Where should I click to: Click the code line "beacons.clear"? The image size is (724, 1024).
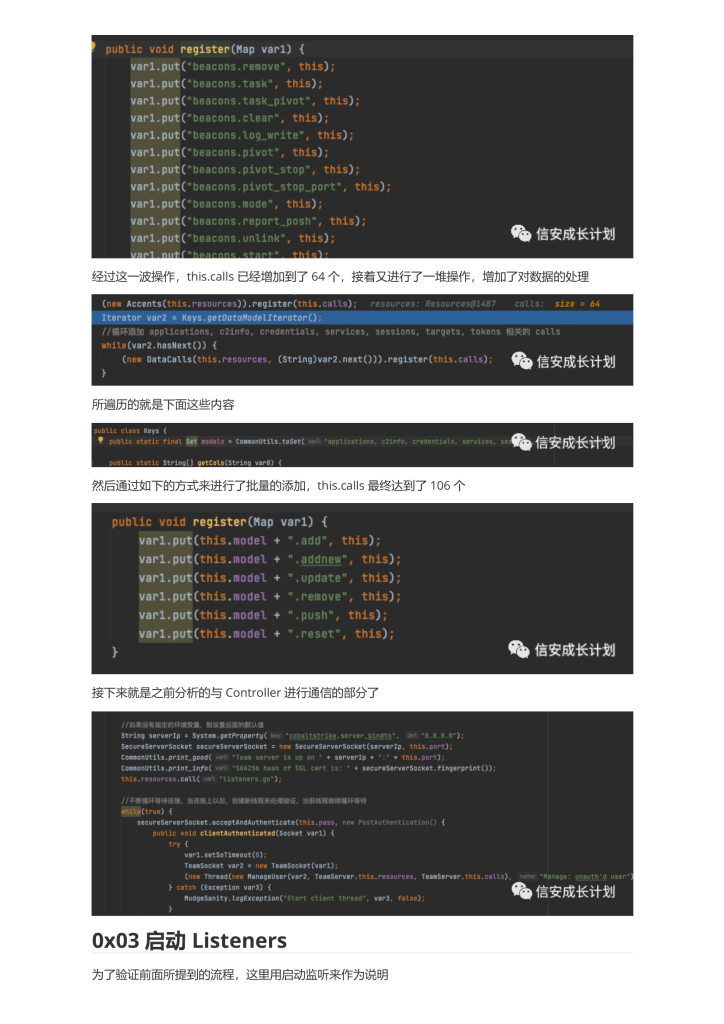pyautogui.click(x=229, y=118)
